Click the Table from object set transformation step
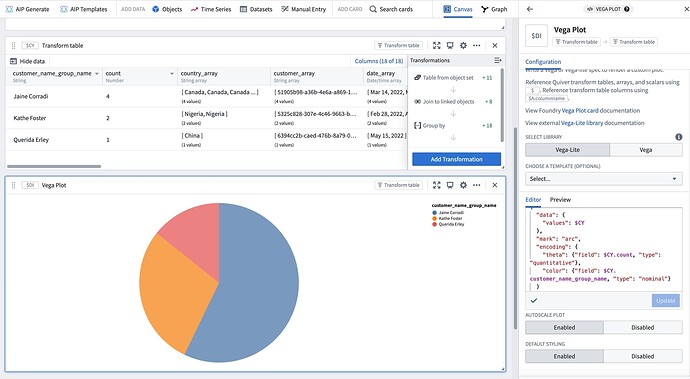The width and height of the screenshot is (690, 379). point(453,77)
